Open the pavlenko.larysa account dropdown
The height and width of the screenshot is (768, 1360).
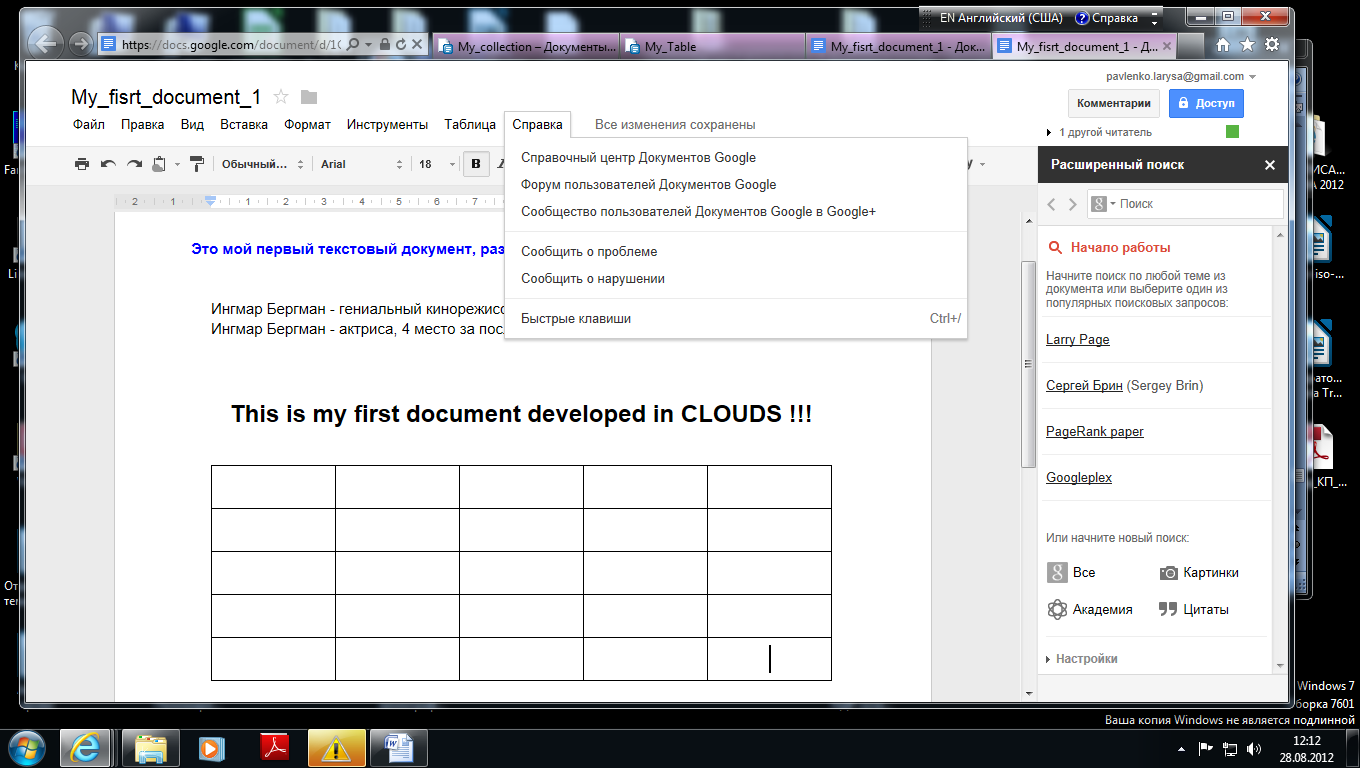[1182, 76]
